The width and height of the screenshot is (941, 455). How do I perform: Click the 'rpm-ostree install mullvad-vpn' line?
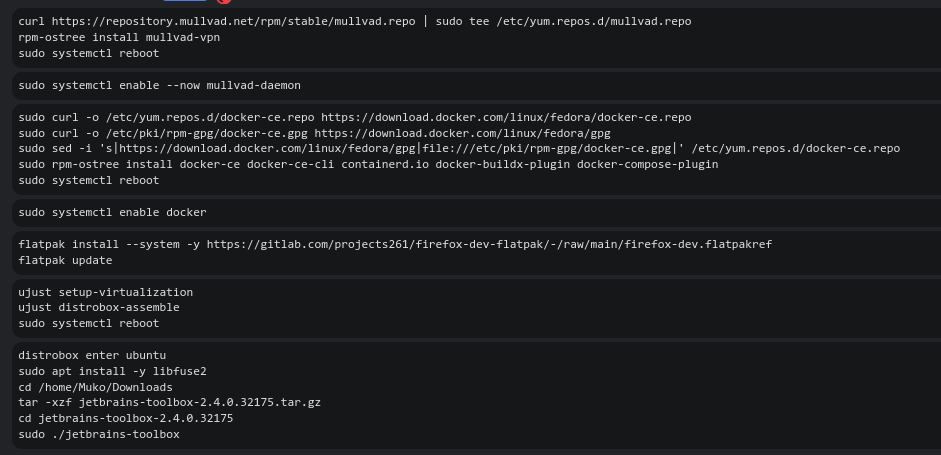pos(119,38)
